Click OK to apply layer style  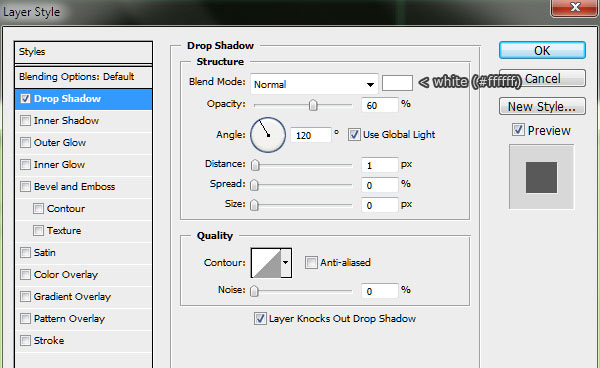tap(542, 50)
